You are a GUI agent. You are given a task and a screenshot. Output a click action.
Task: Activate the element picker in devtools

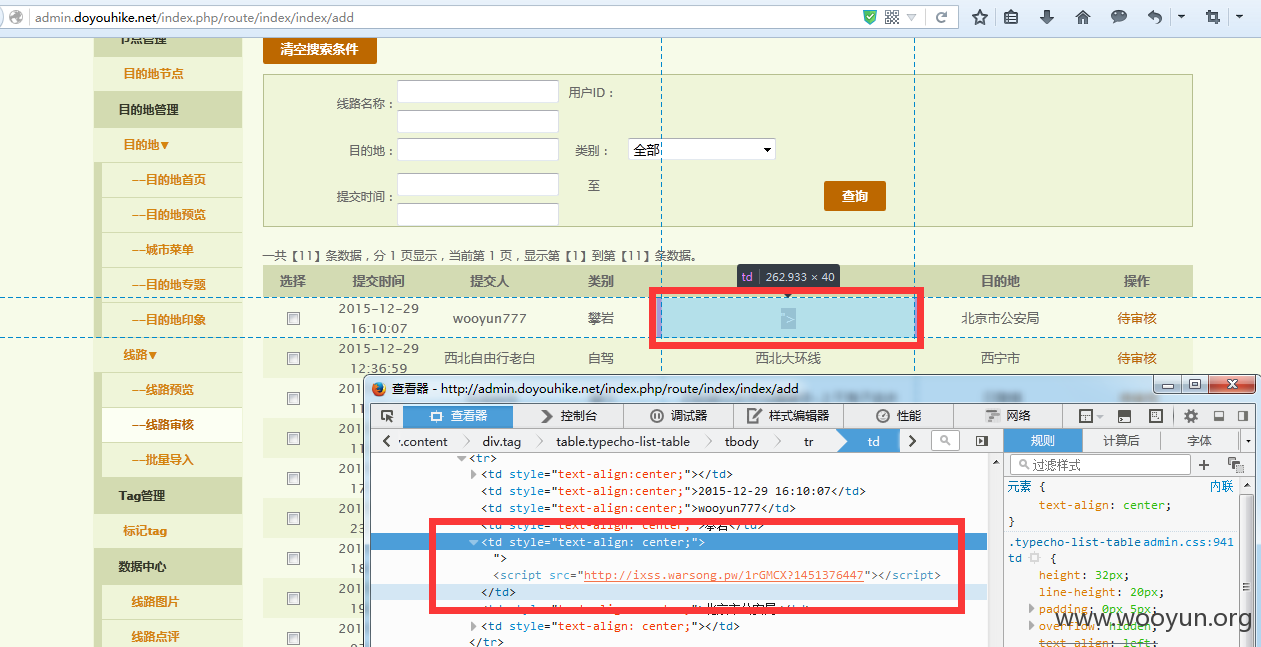click(x=388, y=416)
